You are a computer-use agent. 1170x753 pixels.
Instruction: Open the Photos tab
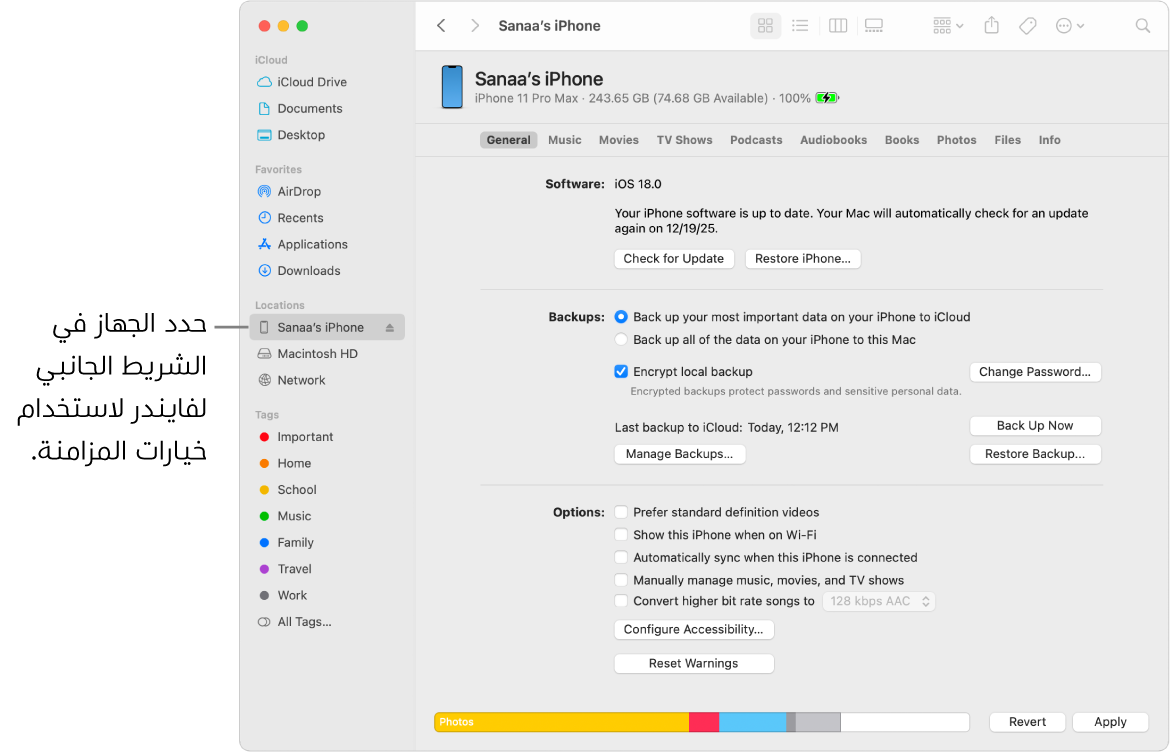(956, 140)
